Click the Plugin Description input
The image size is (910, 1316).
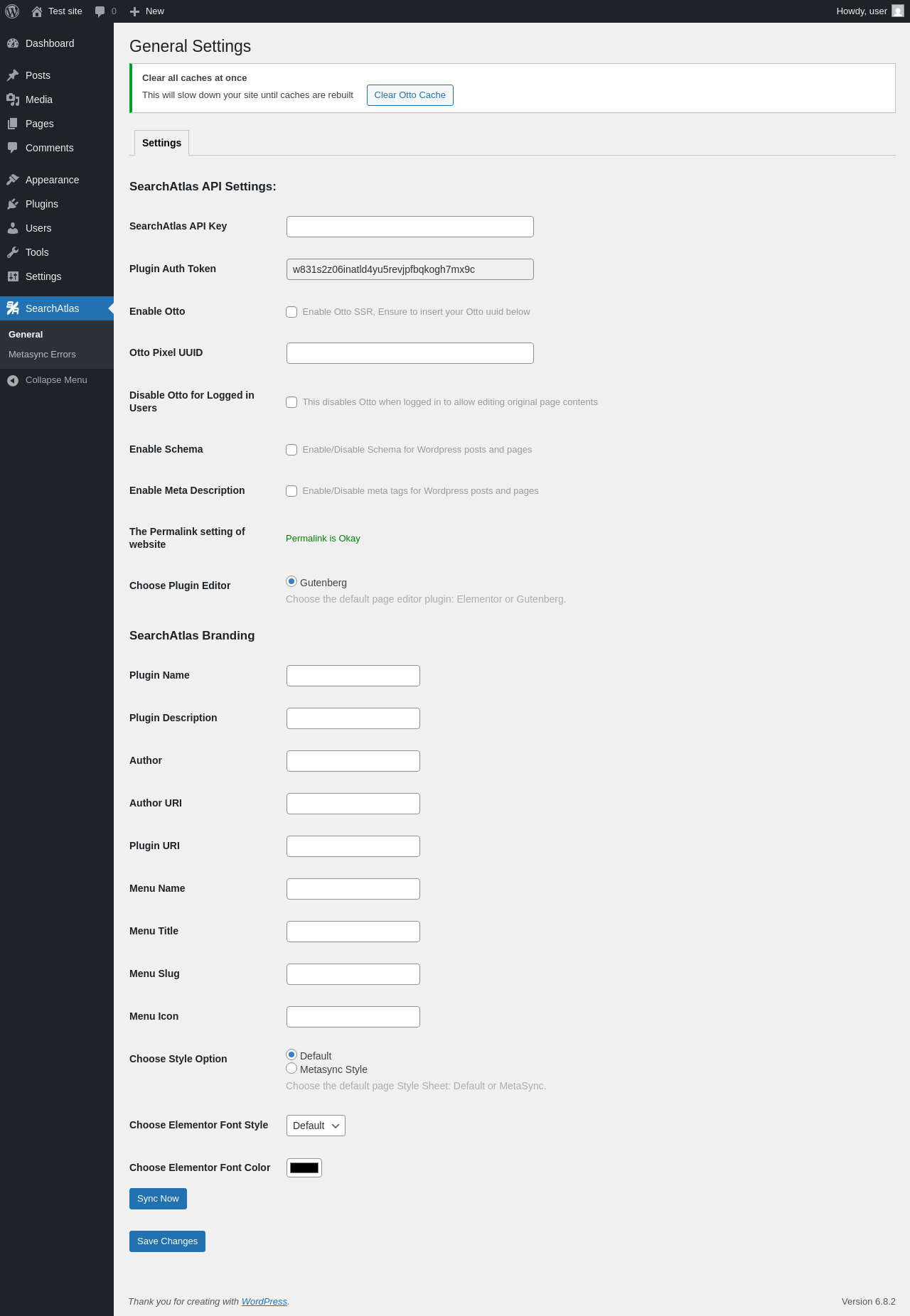coord(353,718)
